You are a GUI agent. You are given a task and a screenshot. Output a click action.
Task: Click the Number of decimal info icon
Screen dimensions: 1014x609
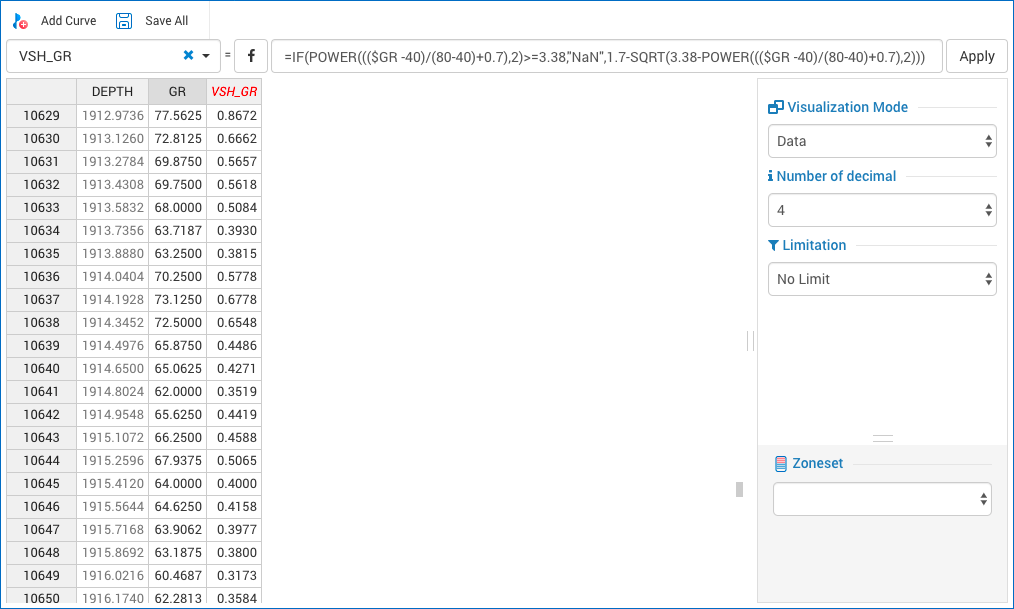coord(771,176)
